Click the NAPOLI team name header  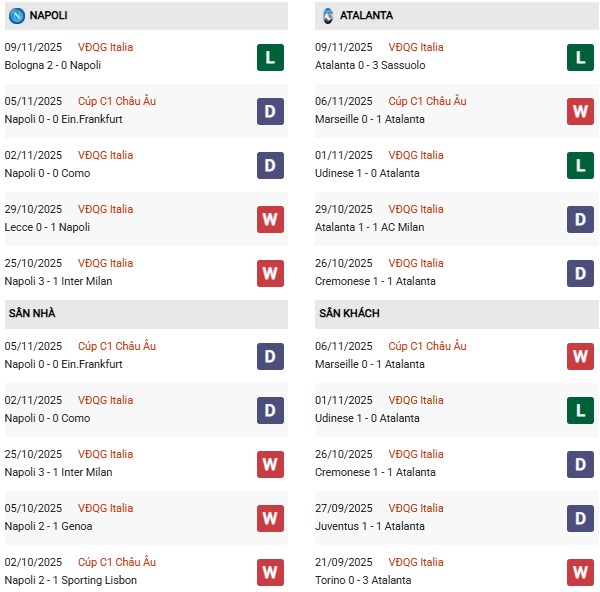(50, 16)
